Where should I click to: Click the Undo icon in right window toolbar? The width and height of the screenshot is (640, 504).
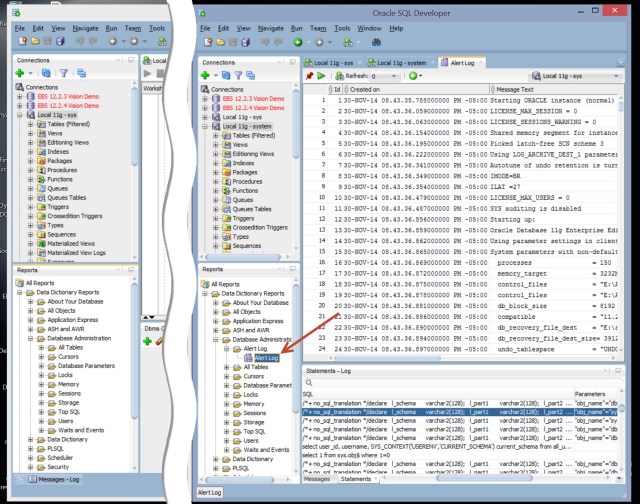265,42
